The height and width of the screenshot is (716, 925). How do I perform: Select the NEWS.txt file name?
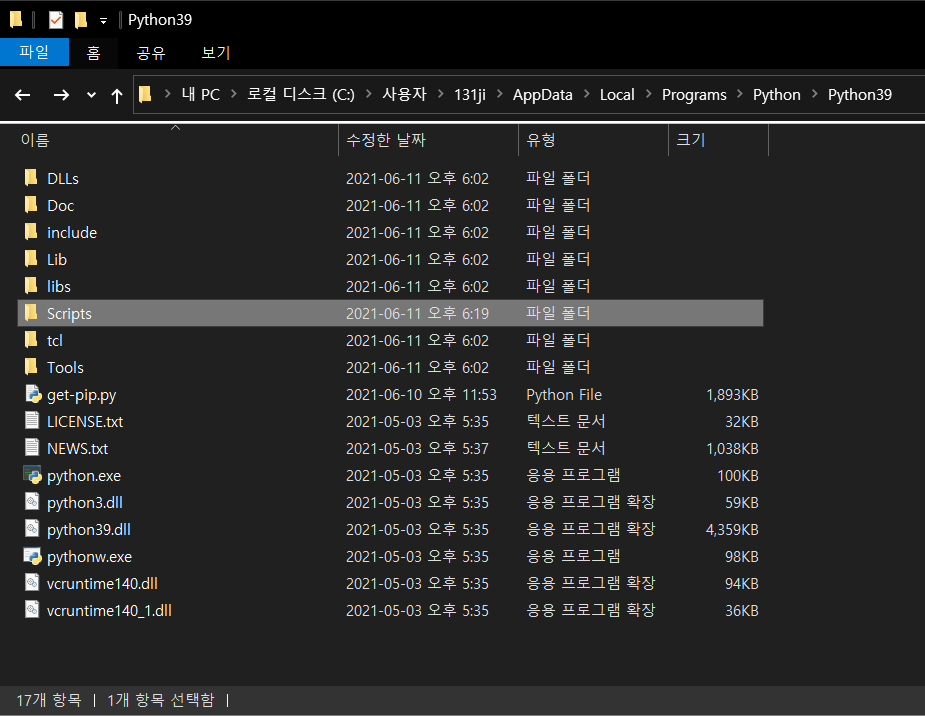coord(77,448)
